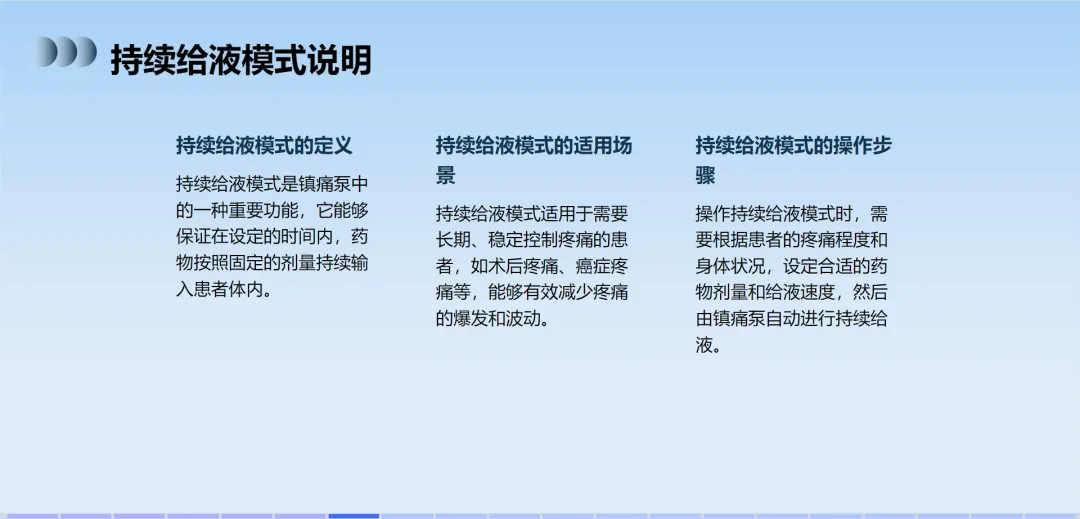Select the heading 持续给液模式的定义
Screen dimensions: 1080x519
[x=264, y=146]
